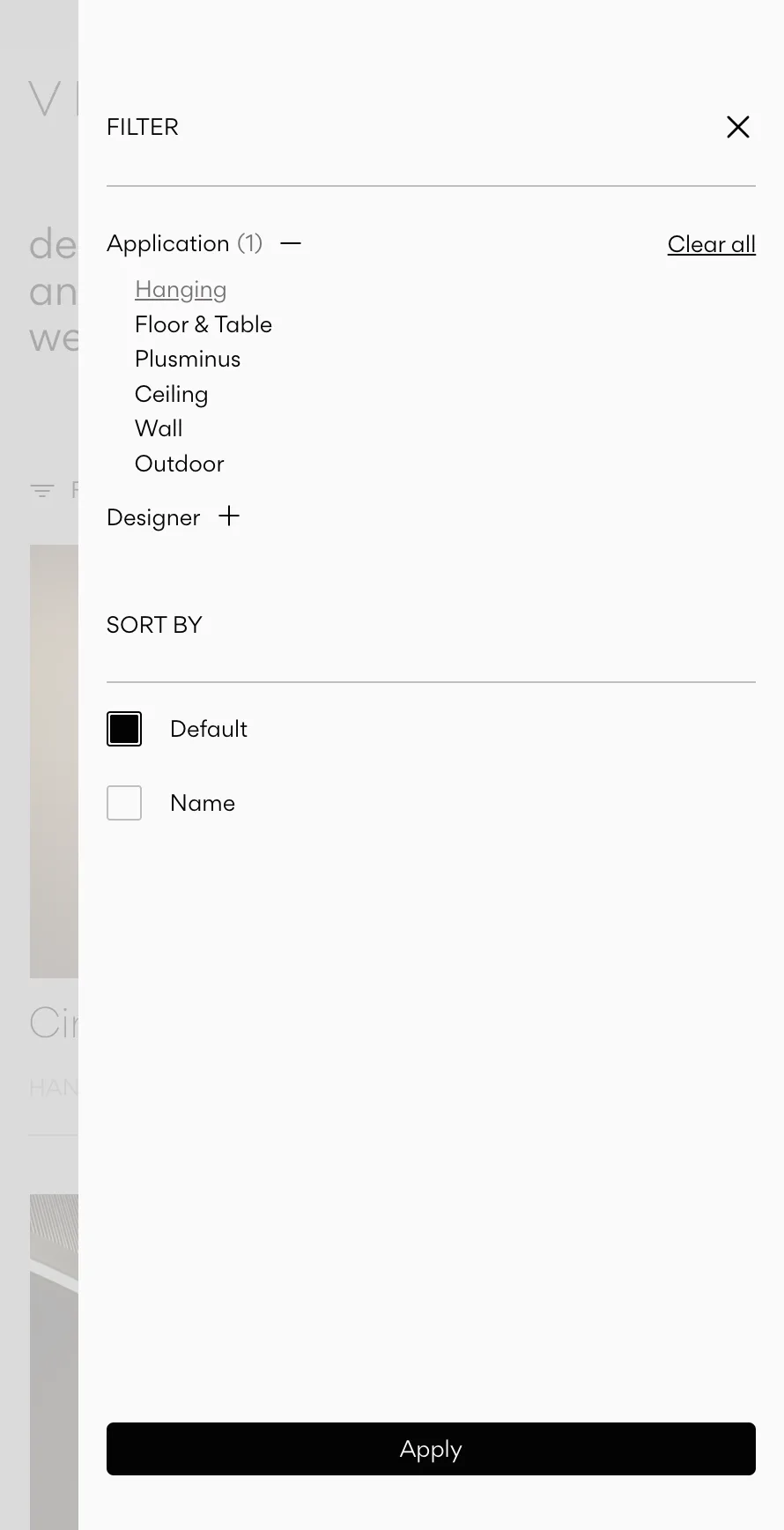Click the Default sort label
The height and width of the screenshot is (1530, 784).
209,729
